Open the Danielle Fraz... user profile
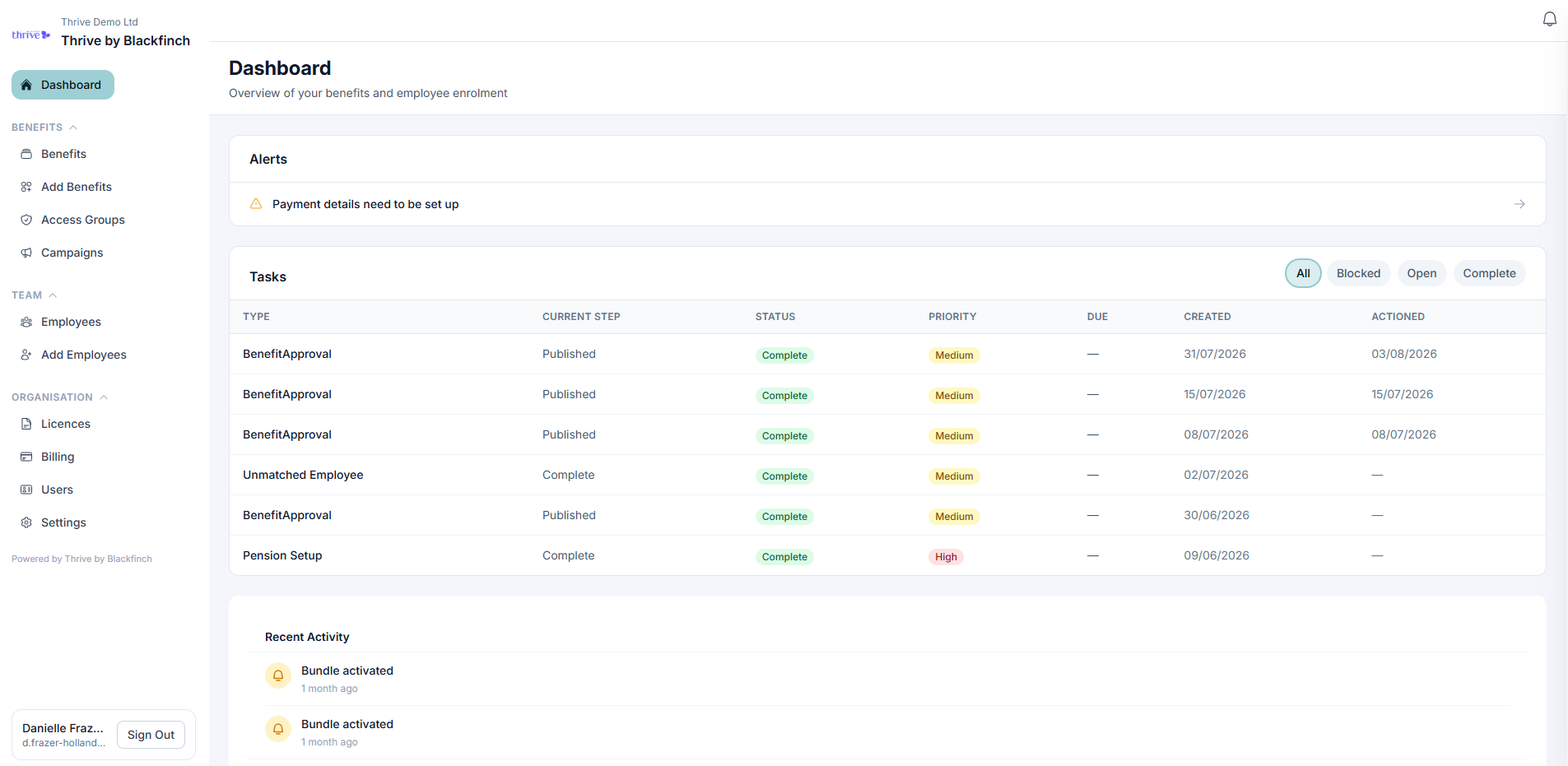 (x=63, y=735)
